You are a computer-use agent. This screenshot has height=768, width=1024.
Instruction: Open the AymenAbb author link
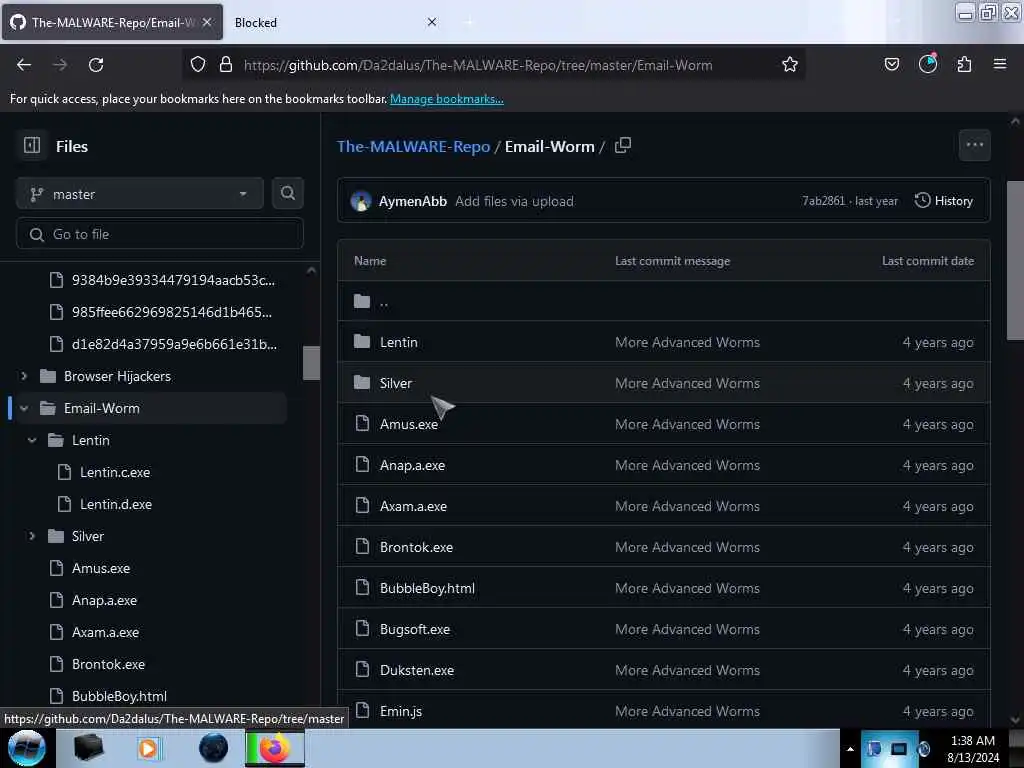[413, 201]
